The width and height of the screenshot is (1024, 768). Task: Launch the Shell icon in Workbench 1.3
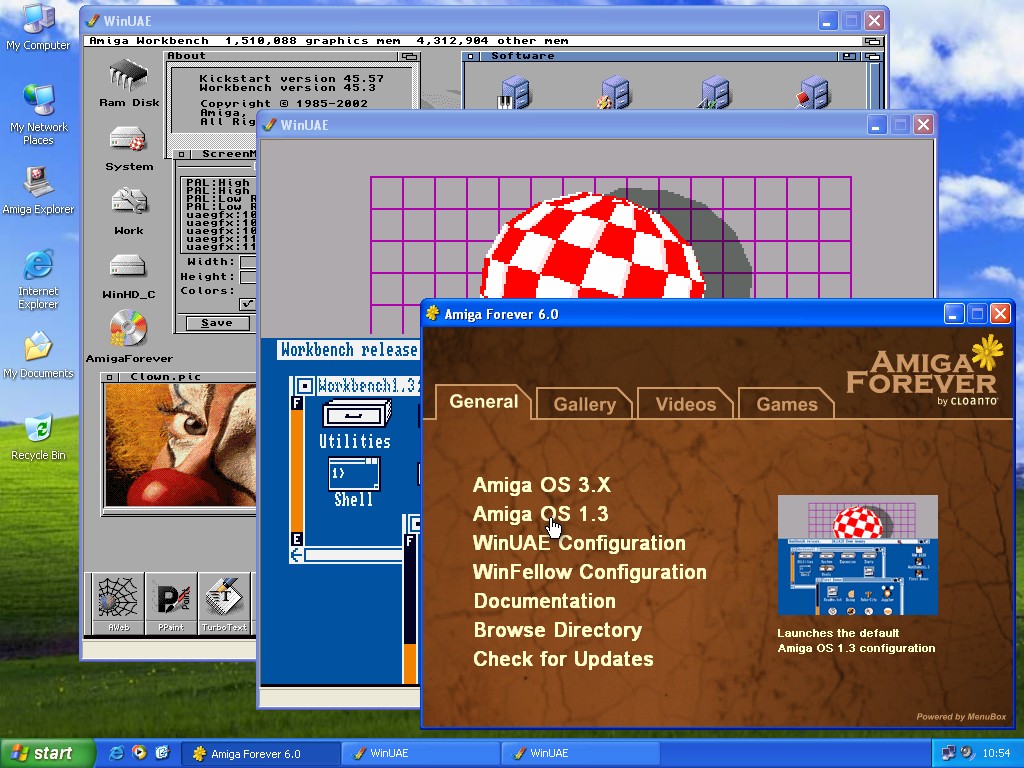point(354,483)
